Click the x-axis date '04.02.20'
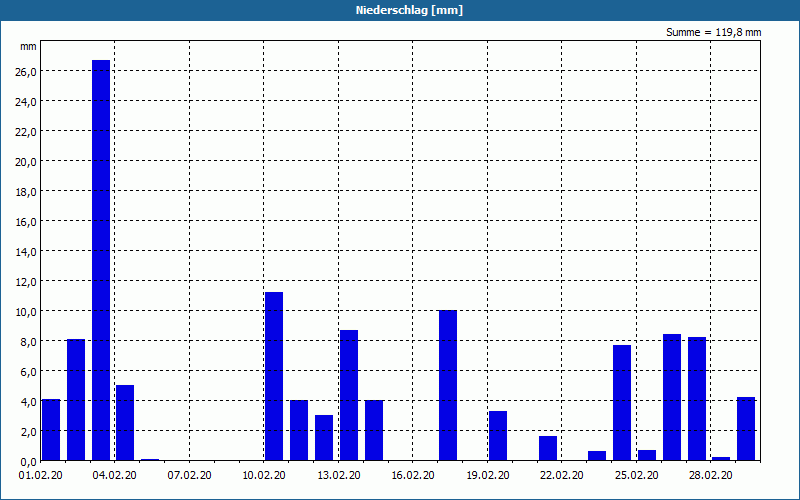Viewport: 800px width, 500px height. tap(115, 475)
